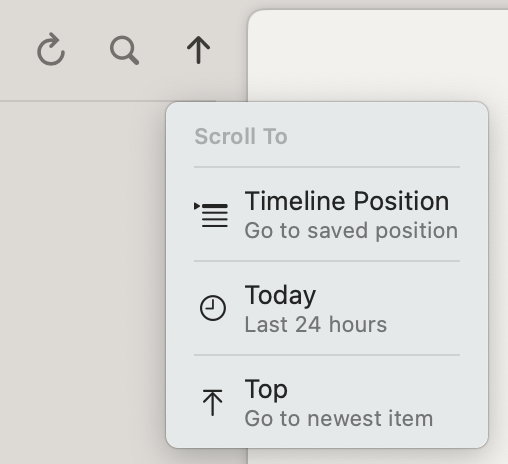This screenshot has height=464, width=508.
Task: Click the Timeline Position list-marker icon
Action: [x=211, y=215]
